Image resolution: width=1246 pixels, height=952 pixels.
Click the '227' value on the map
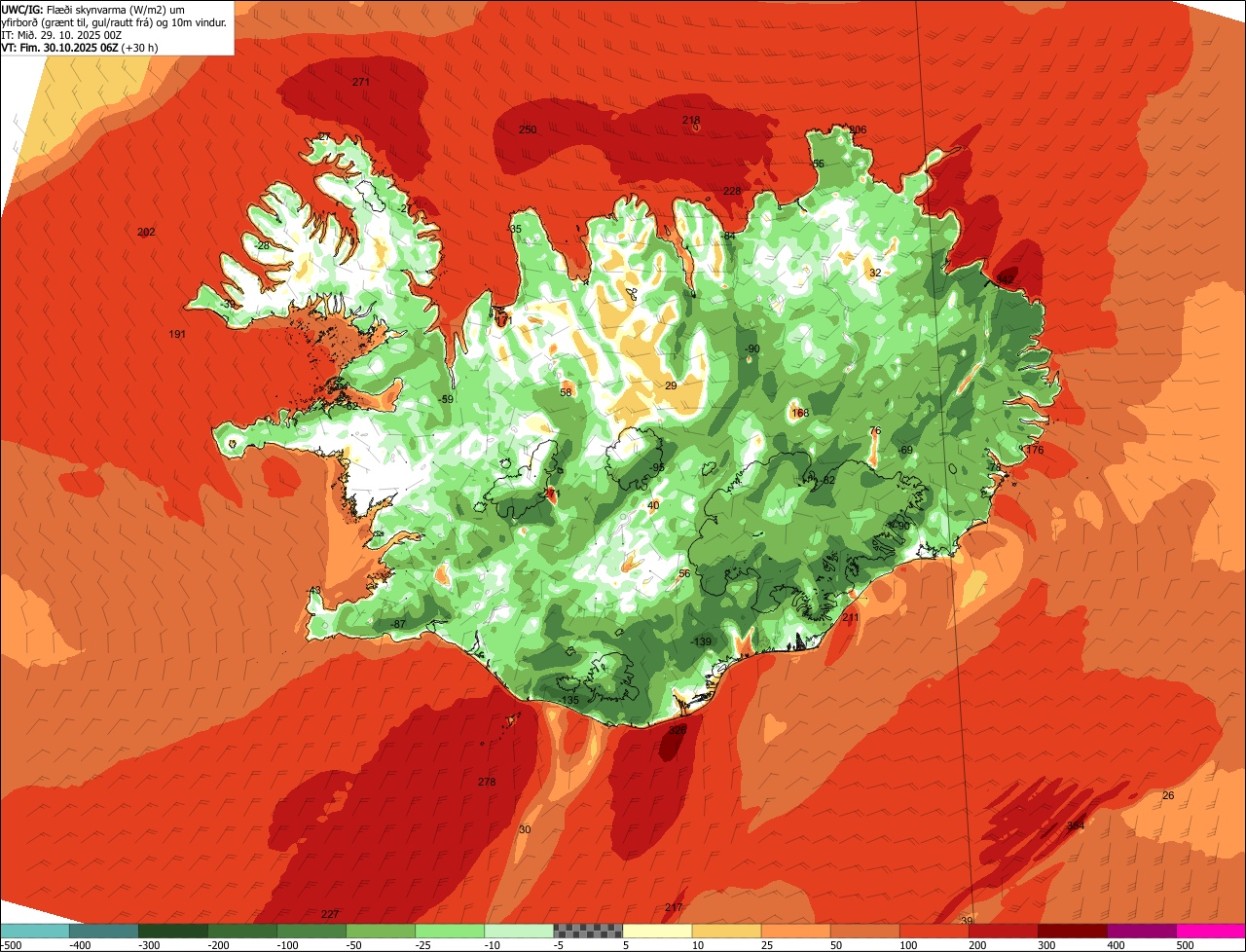[x=330, y=914]
